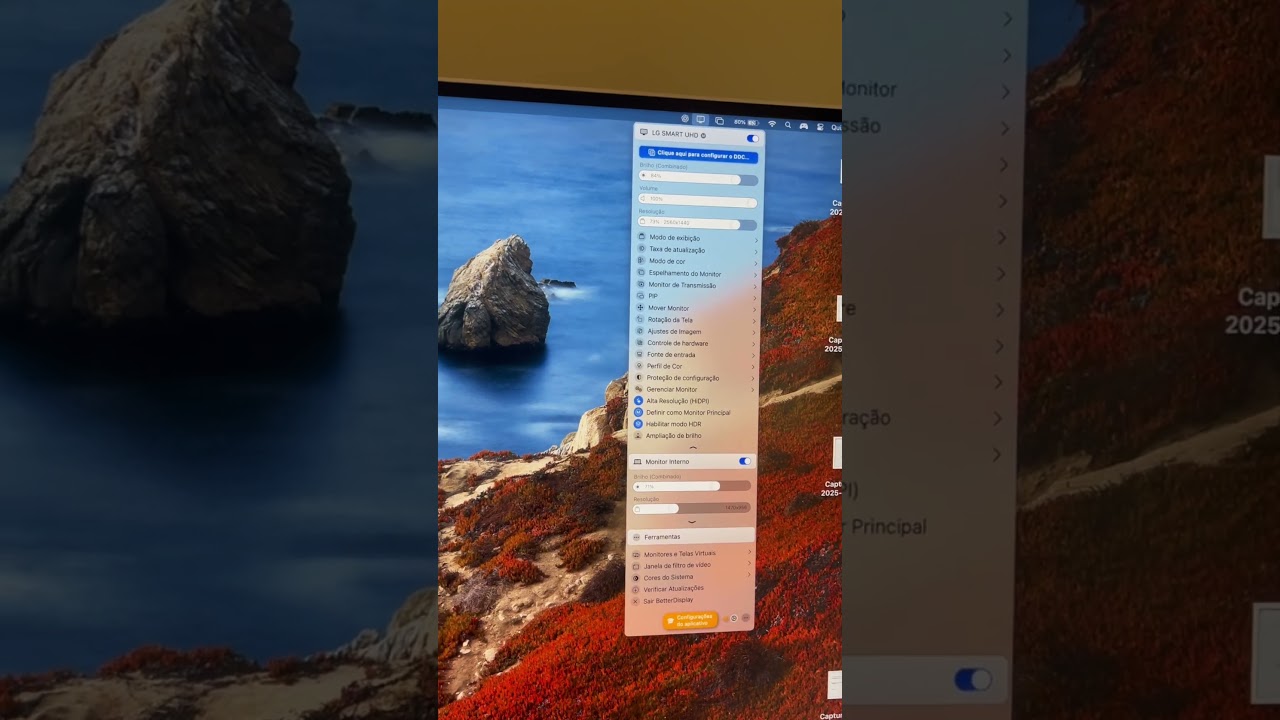Expand Monitores e Telas Virtuais chevron
Viewport: 1280px width, 720px height.
(750, 551)
